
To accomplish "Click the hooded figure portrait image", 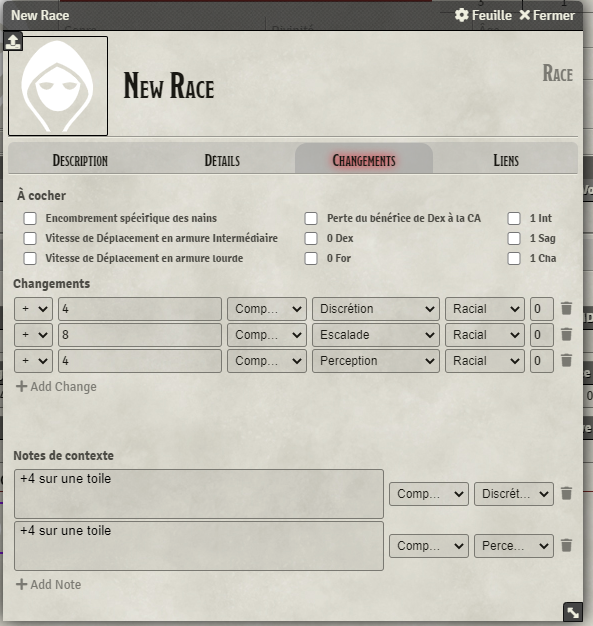I will (58, 86).
